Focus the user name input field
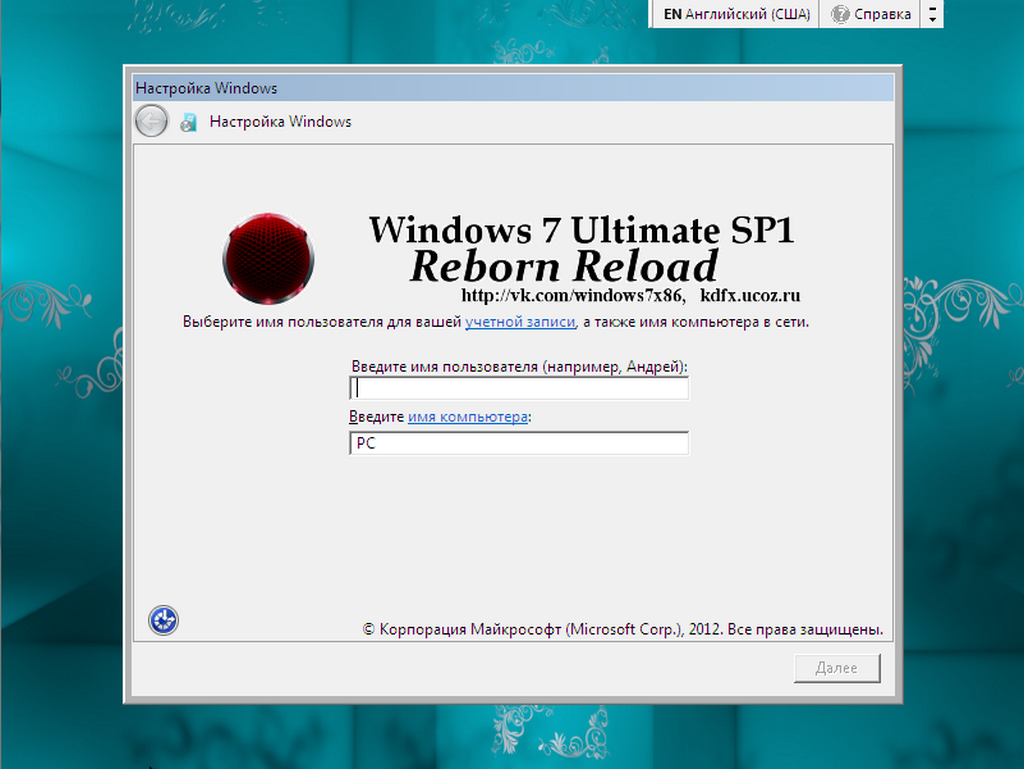 (519, 388)
